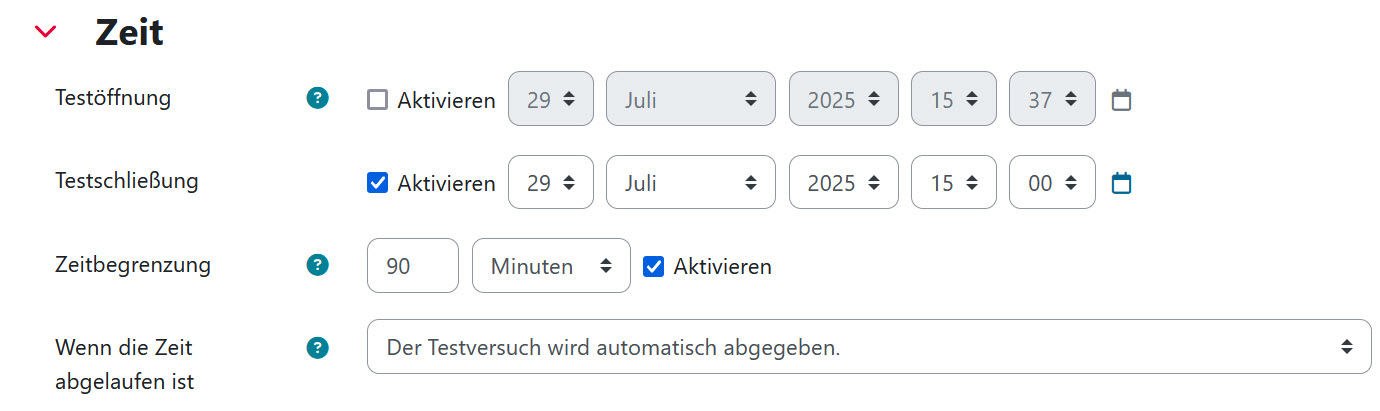Change the Minuten time unit dropdown
This screenshot has width=1380, height=411.
tap(551, 265)
